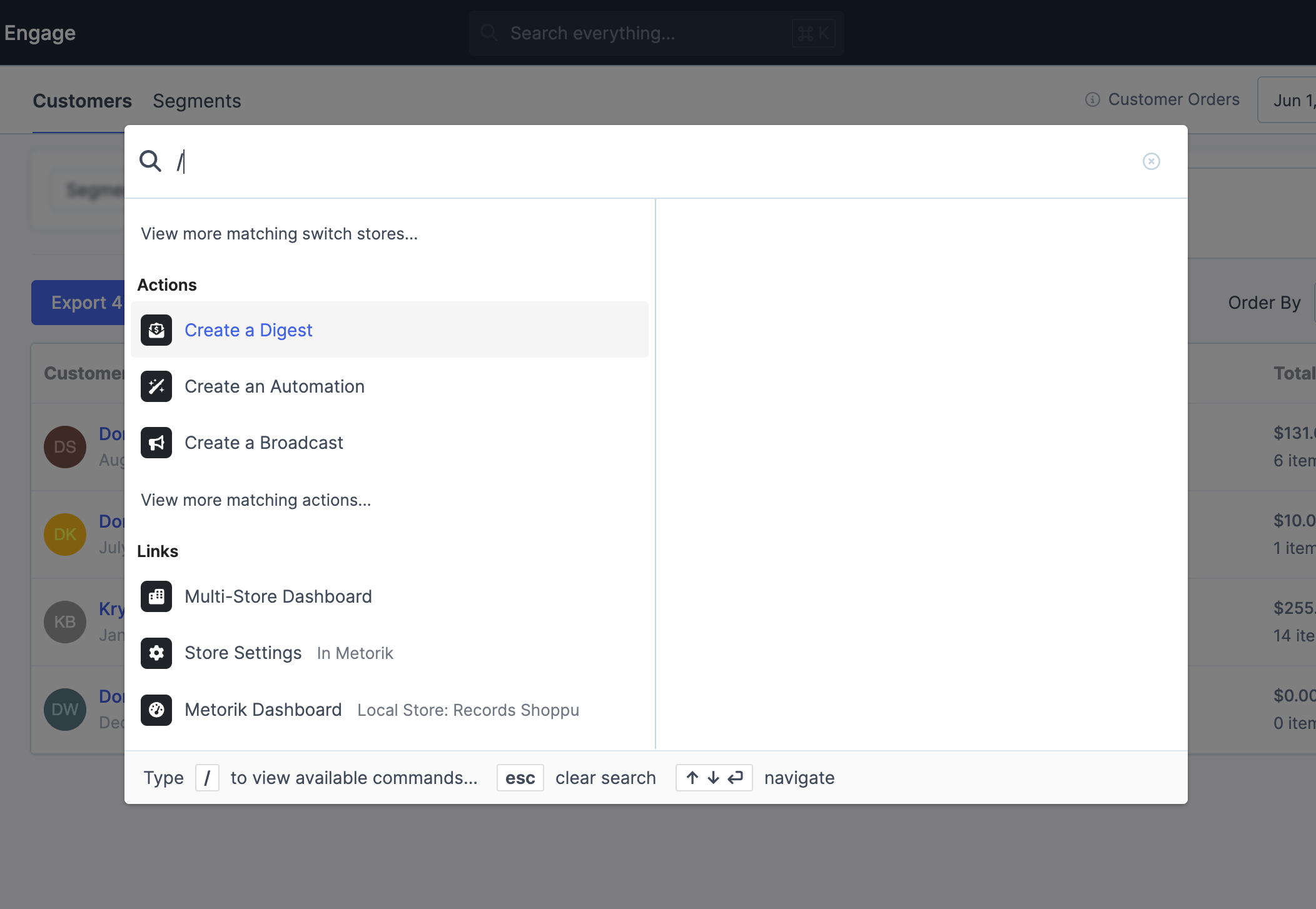Click the Create a Digest icon
This screenshot has height=909, width=1316.
156,330
